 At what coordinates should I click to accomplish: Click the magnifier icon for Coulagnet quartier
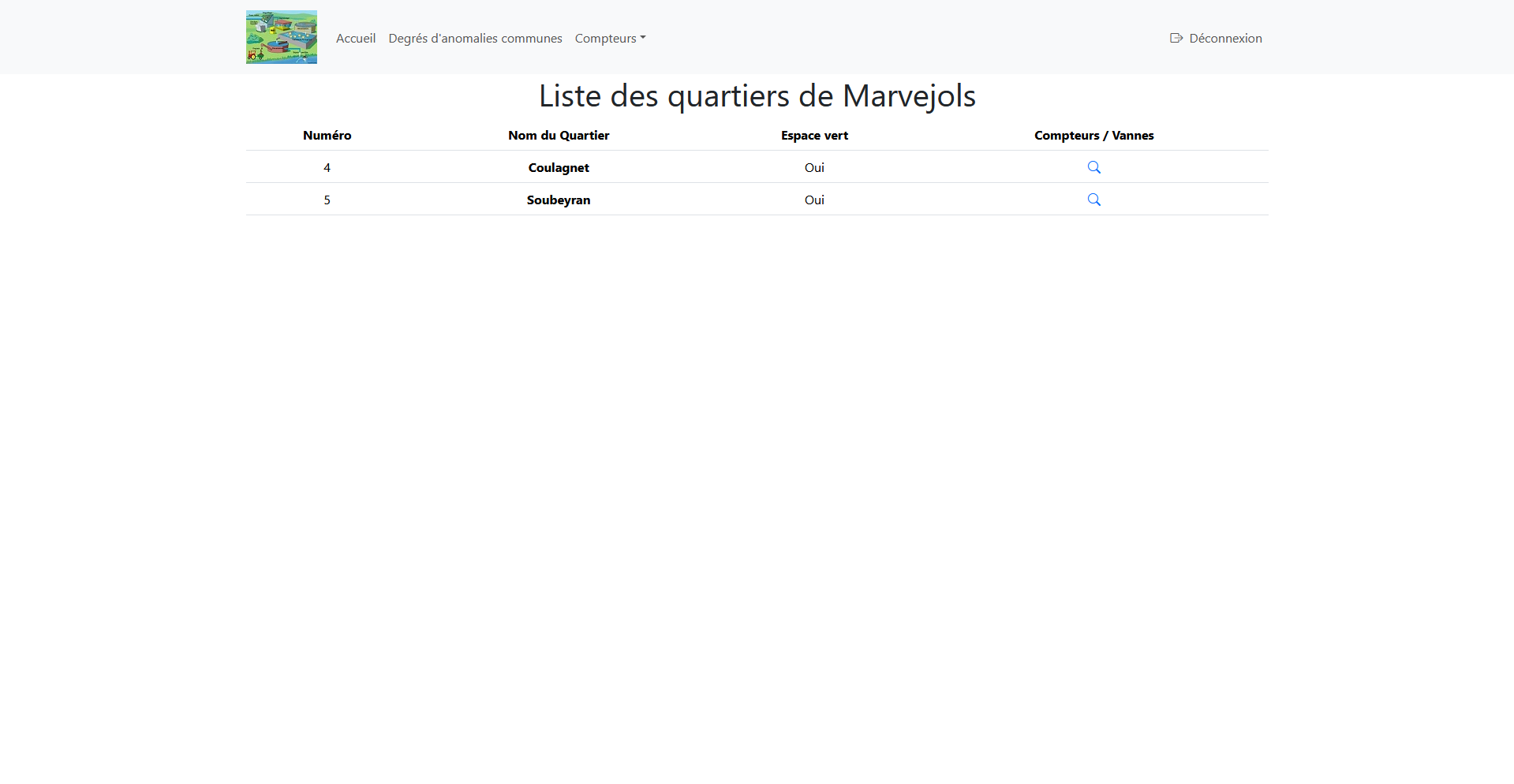coord(1093,167)
